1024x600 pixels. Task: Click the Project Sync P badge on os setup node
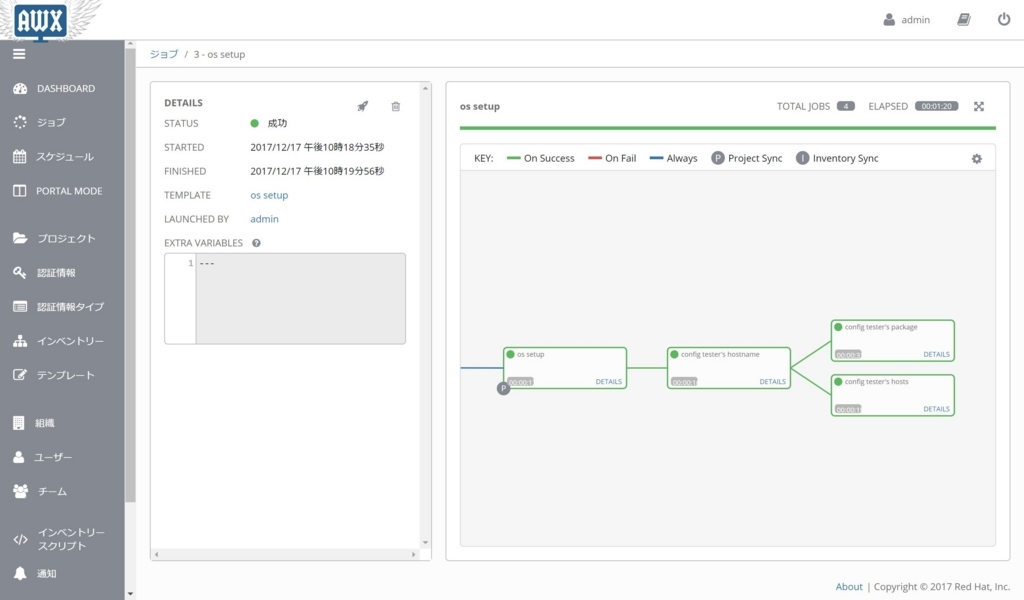[503, 388]
